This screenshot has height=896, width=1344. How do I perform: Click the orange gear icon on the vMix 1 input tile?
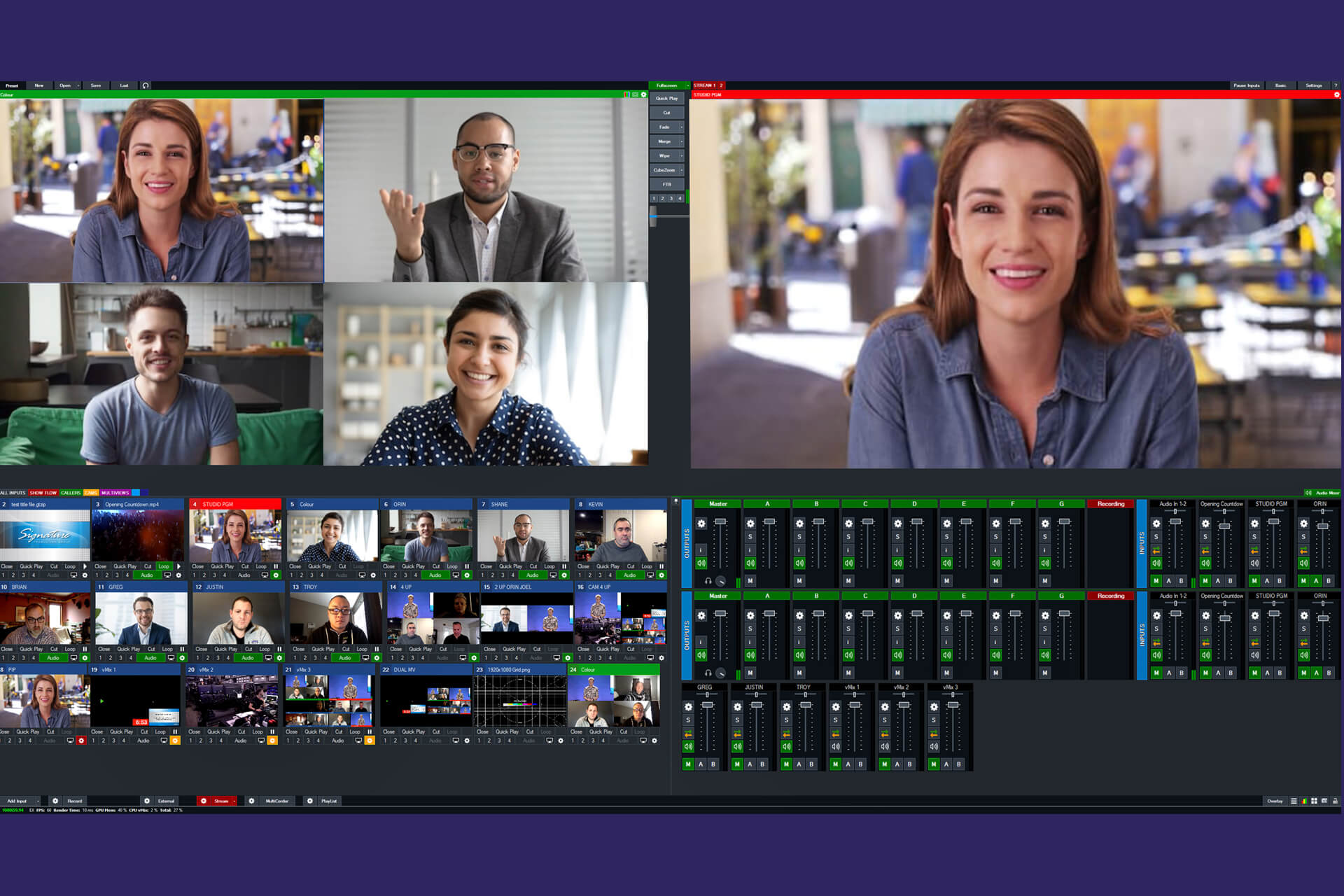tap(175, 741)
